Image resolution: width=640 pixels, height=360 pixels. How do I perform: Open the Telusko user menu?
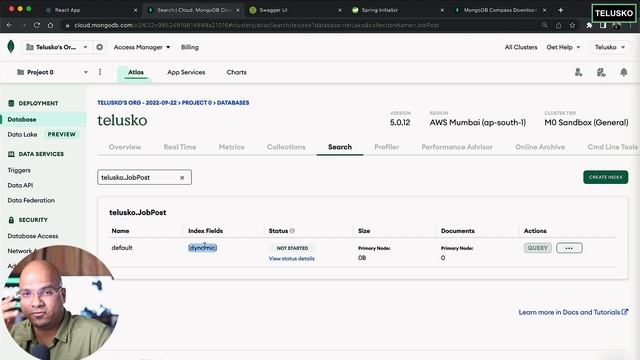click(610, 47)
